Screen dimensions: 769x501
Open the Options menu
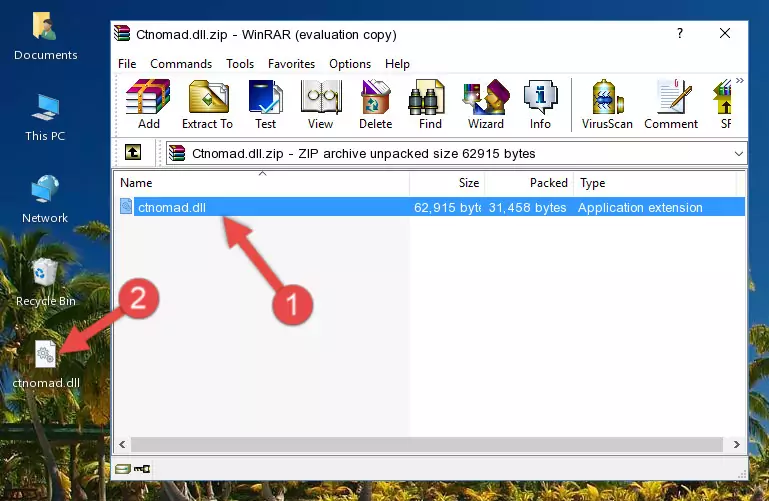point(350,64)
